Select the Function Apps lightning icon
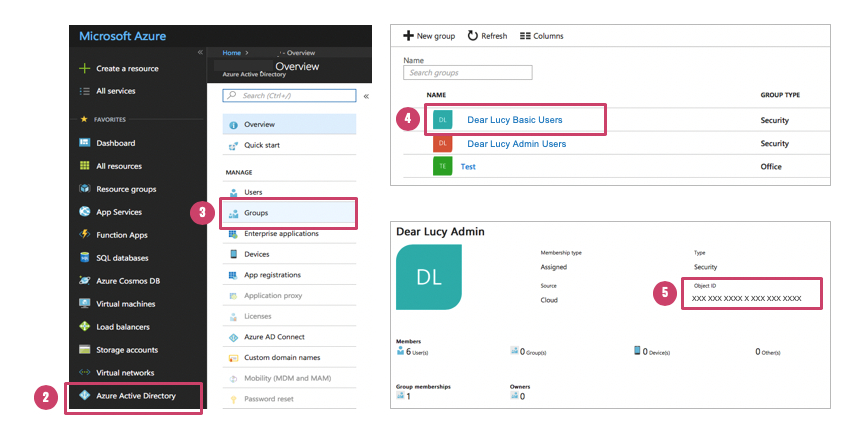 (85, 235)
